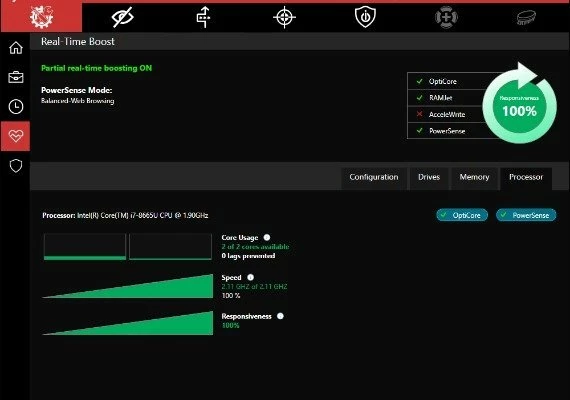Open the crosshair target top icon
The image size is (570, 400).
pos(284,17)
